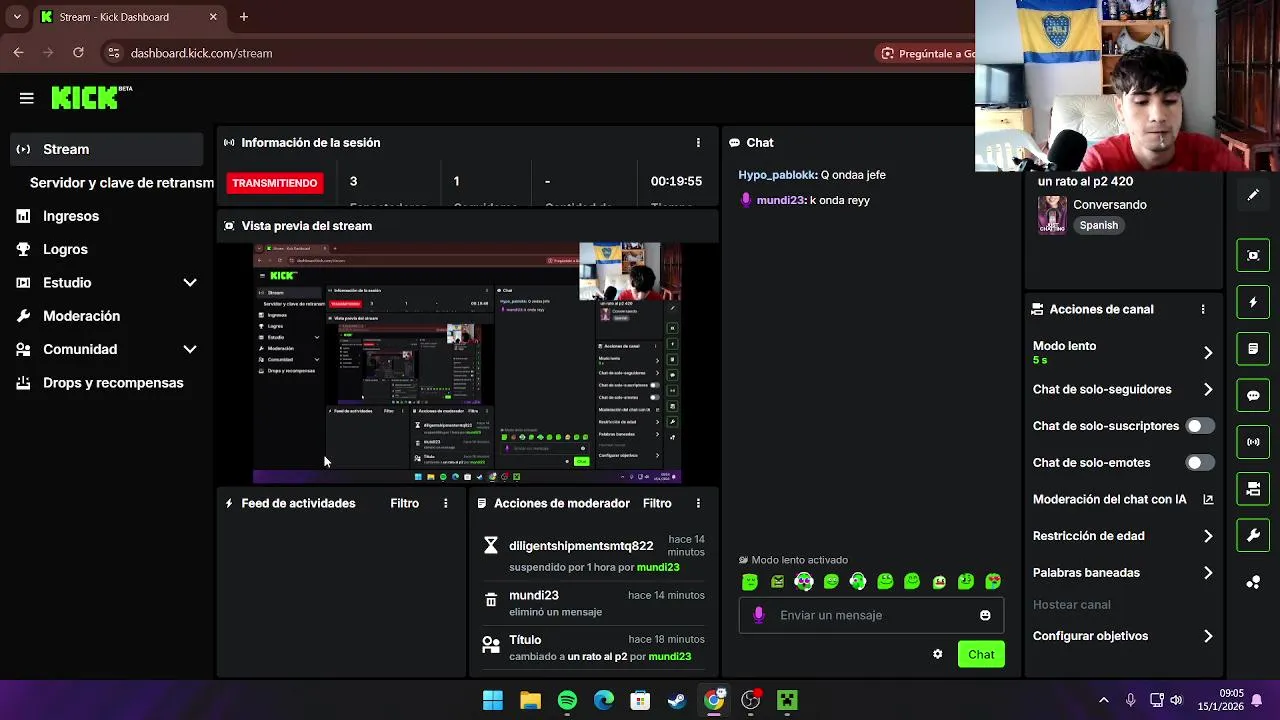Click the Conversando category thumbnail
The image size is (1280, 720).
coord(1051,214)
